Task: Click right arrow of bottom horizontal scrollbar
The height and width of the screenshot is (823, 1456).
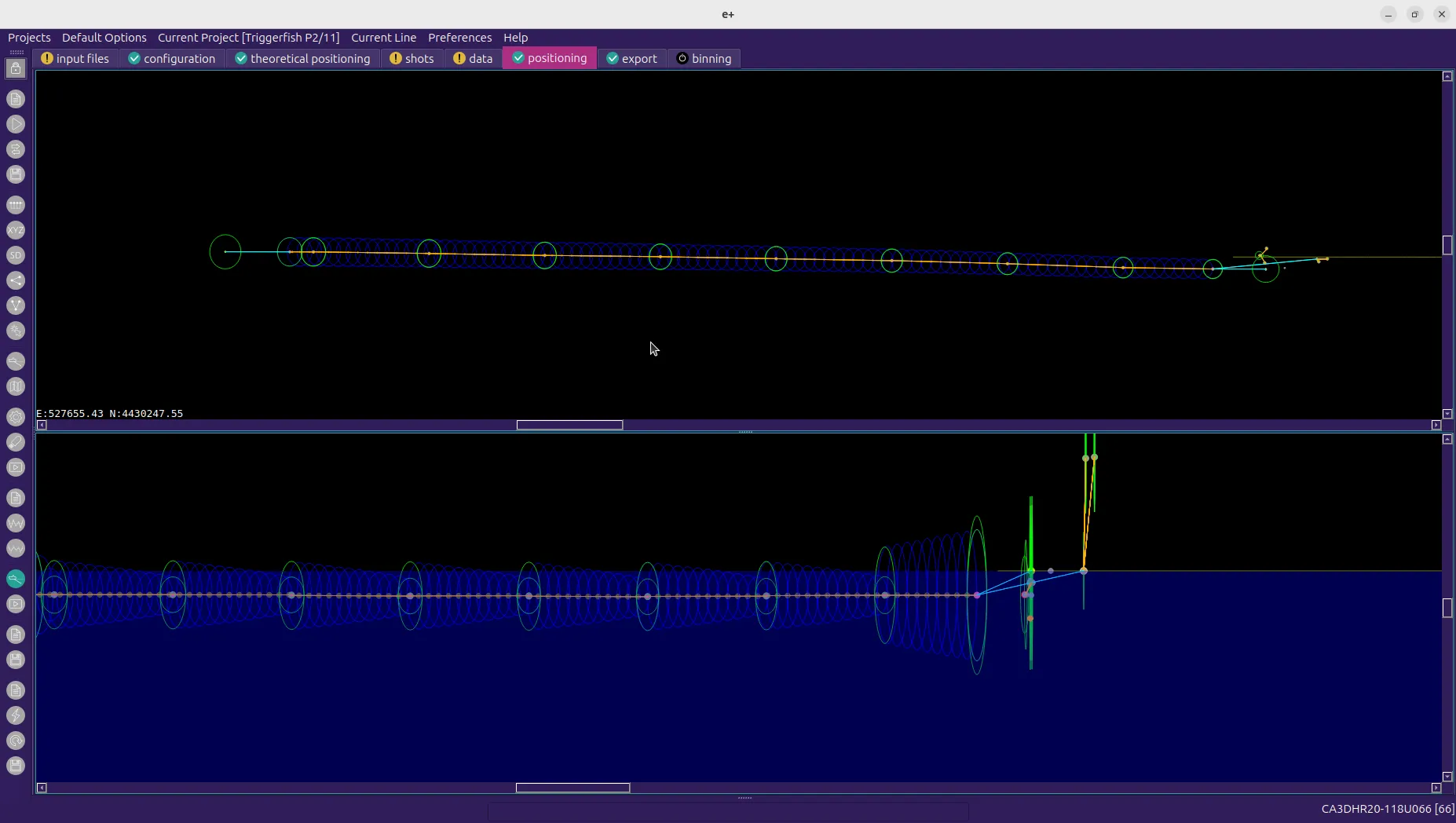Action: pyautogui.click(x=1436, y=788)
